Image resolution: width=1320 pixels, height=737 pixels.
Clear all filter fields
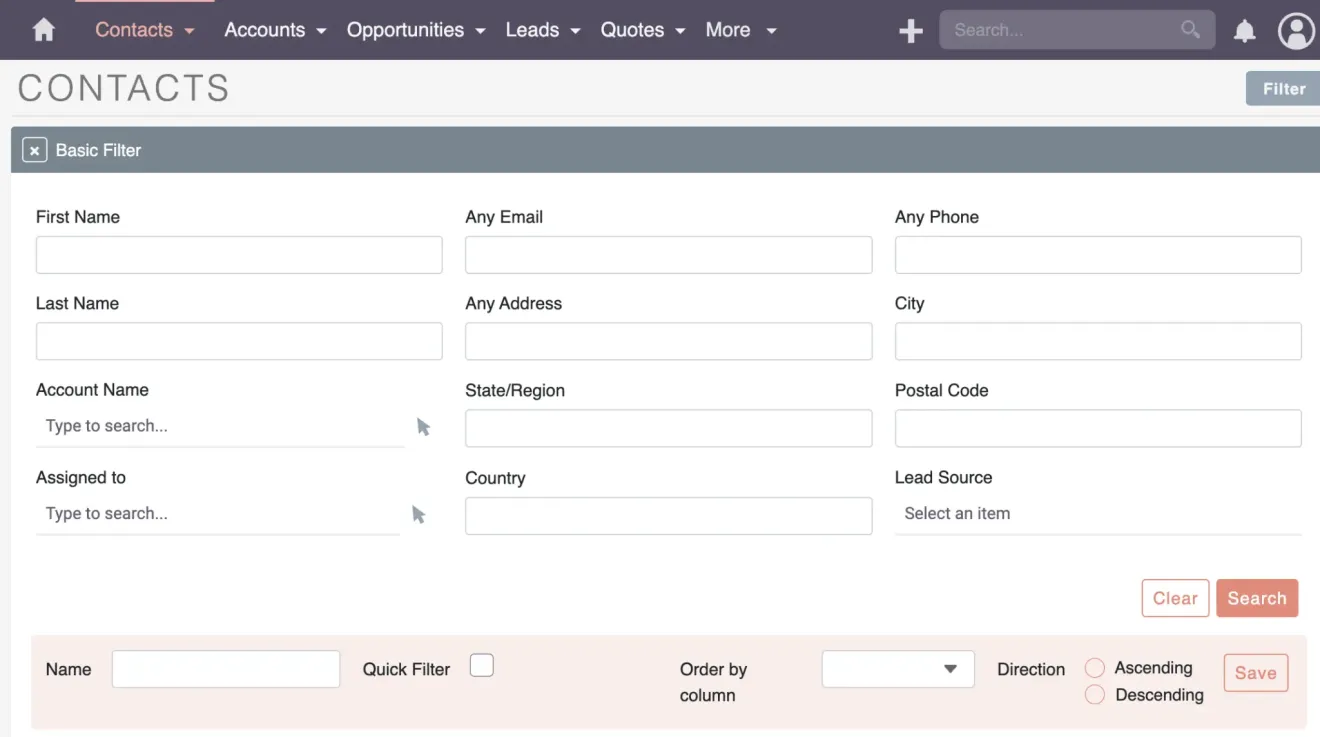[x=1175, y=597]
